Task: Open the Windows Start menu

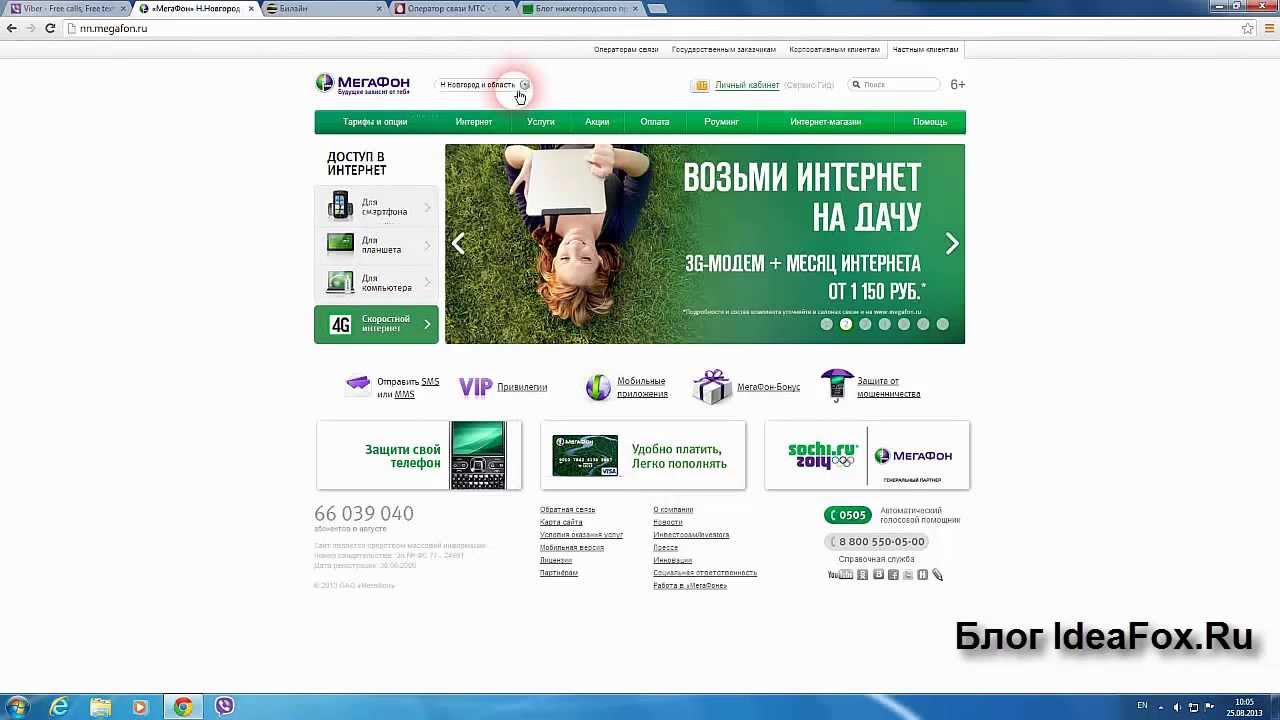Action: [x=16, y=707]
